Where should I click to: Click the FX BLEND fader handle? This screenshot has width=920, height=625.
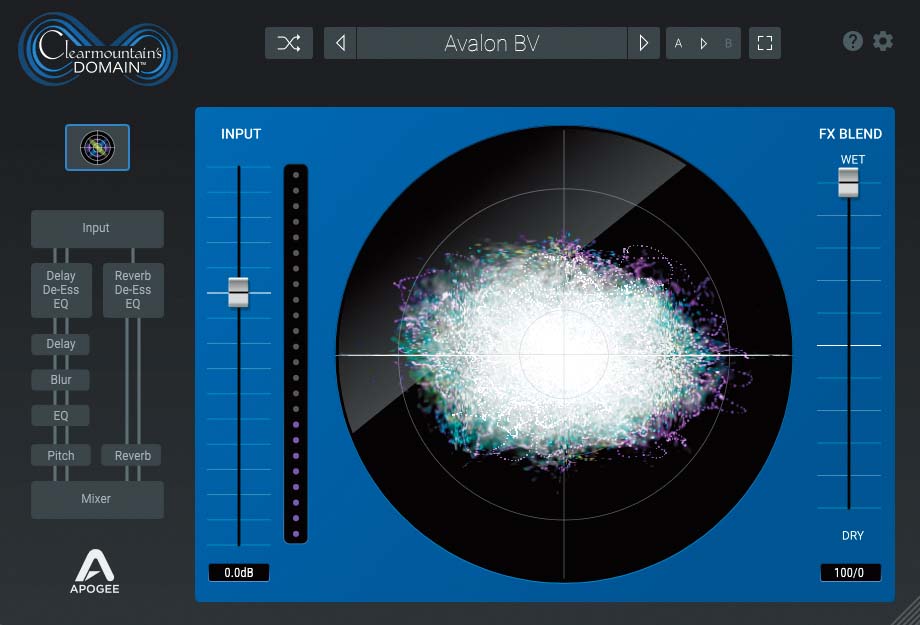click(848, 183)
